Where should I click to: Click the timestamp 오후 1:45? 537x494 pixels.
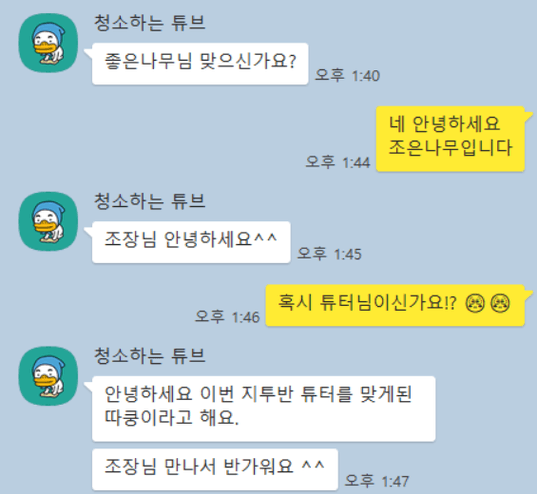[329, 254]
